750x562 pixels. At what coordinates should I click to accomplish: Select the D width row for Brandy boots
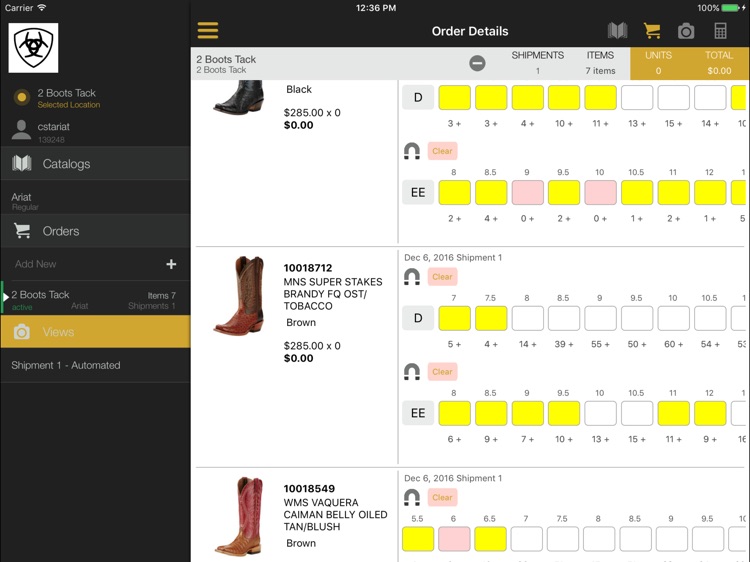click(x=418, y=319)
